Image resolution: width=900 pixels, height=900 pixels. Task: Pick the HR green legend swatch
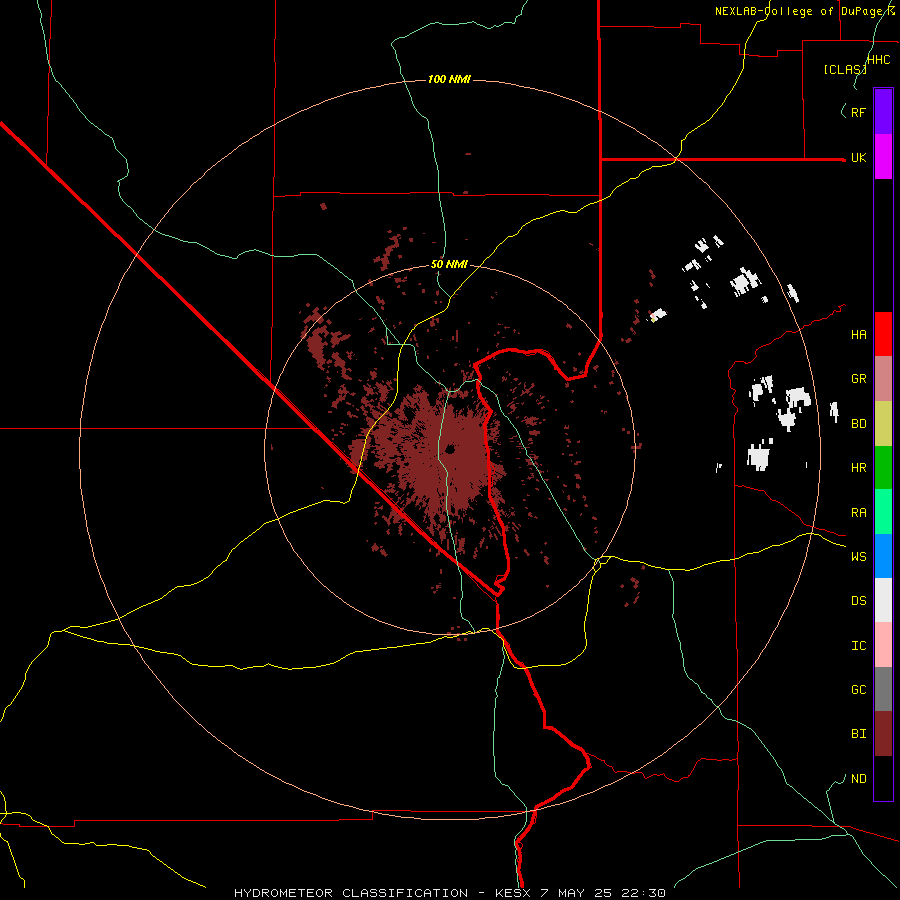[x=883, y=467]
